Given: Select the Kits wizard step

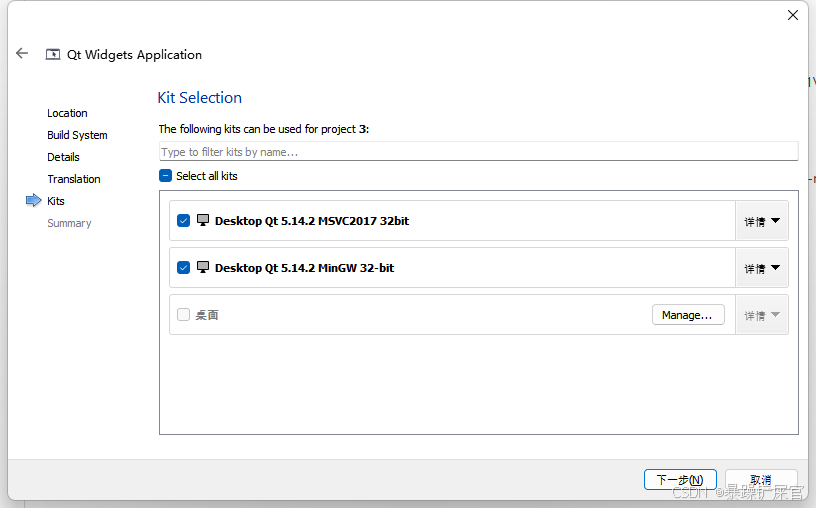Looking at the screenshot, I should pos(56,201).
